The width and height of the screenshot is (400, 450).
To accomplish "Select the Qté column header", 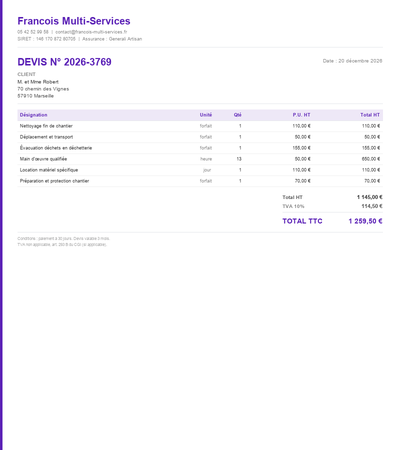I will tap(237, 115).
